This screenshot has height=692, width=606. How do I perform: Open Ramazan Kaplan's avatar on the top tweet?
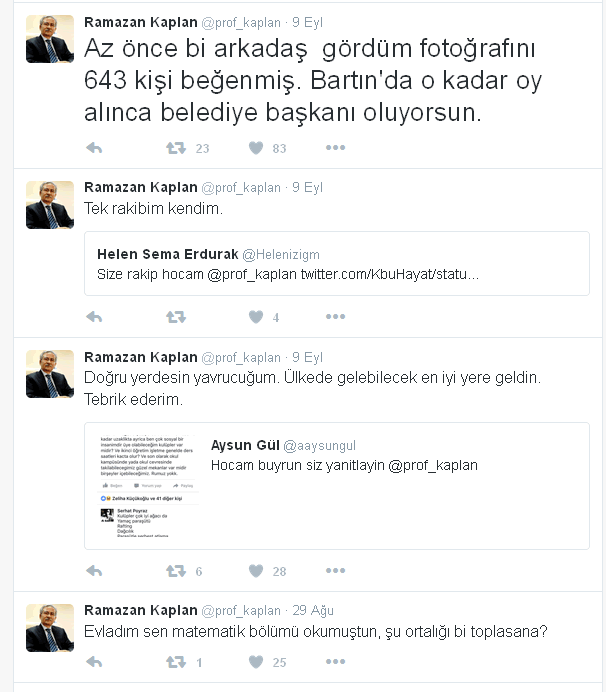tap(50, 39)
